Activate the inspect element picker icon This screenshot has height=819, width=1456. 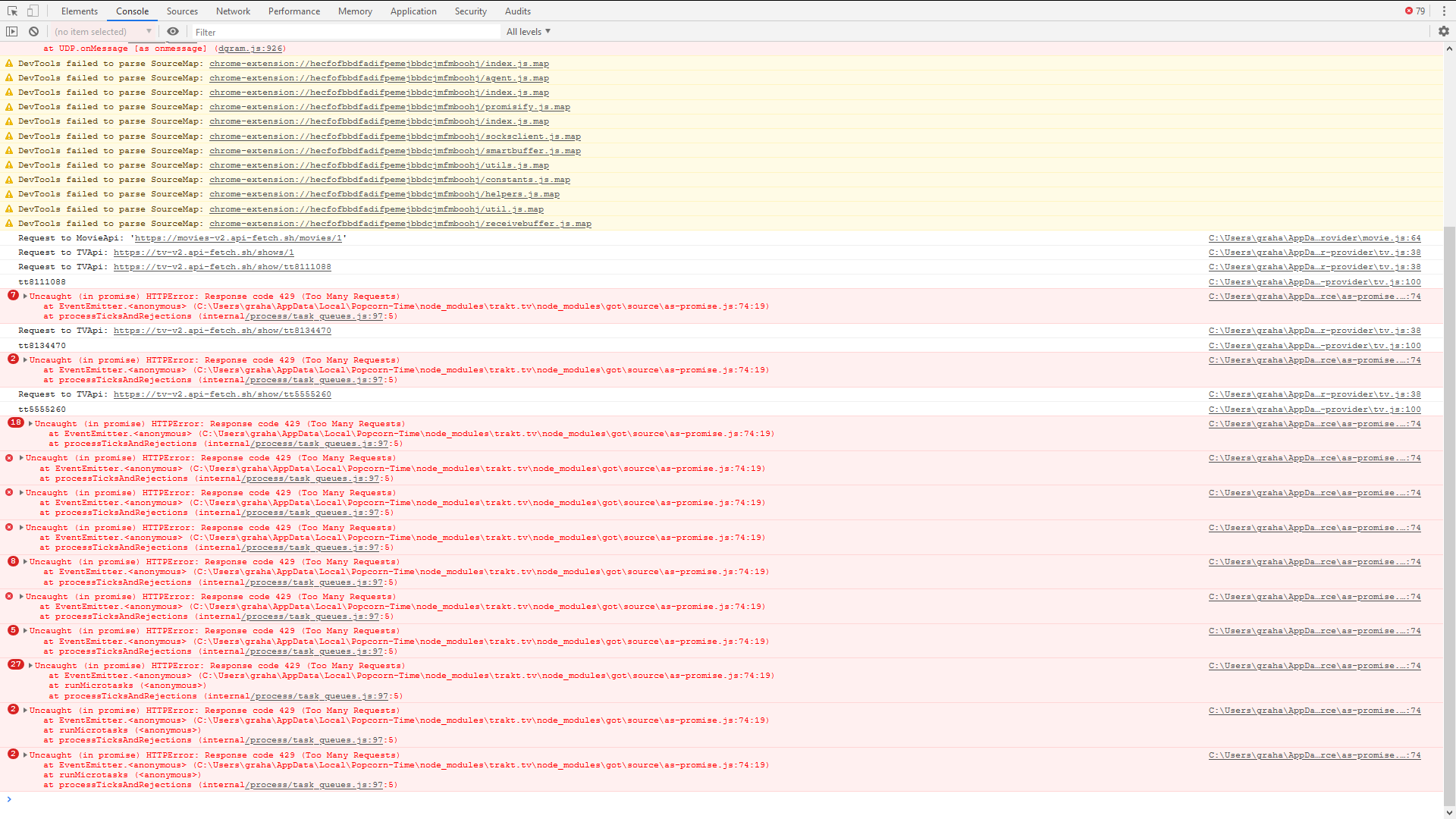[12, 11]
